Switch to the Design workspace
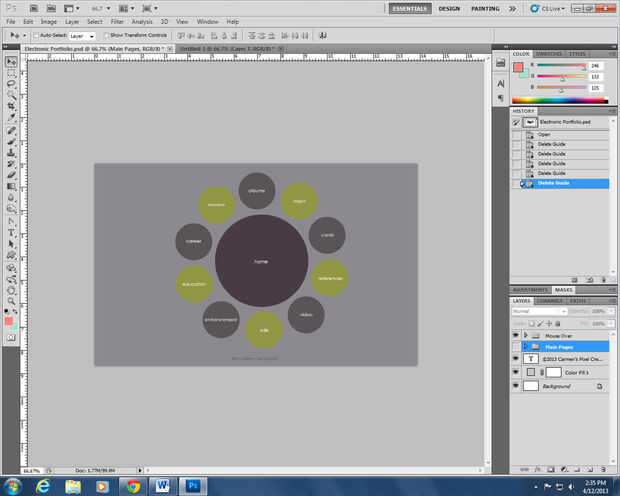Screen dimensions: 620x496 pos(449,8)
